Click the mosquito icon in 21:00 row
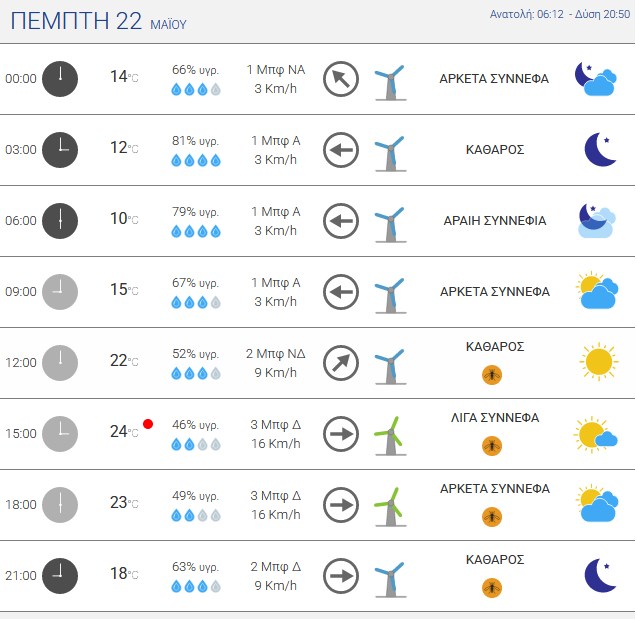Viewport: 636px width, 619px height. (x=492, y=588)
